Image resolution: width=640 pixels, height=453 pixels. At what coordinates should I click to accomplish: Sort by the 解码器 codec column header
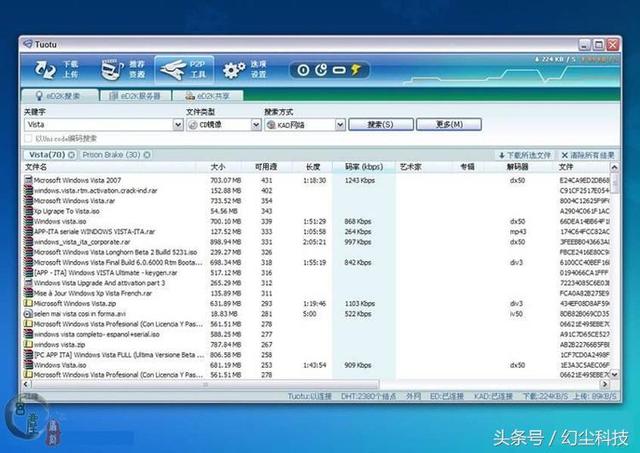(518, 167)
